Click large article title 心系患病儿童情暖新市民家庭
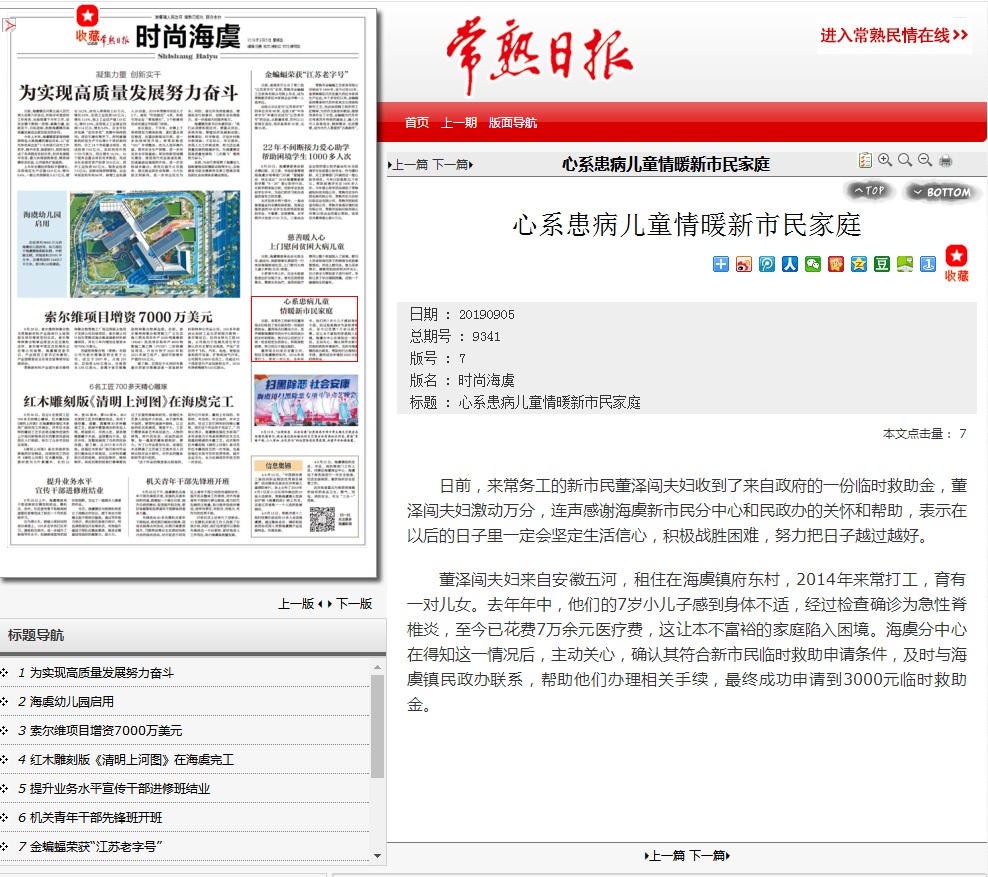988x877 pixels. [687, 225]
